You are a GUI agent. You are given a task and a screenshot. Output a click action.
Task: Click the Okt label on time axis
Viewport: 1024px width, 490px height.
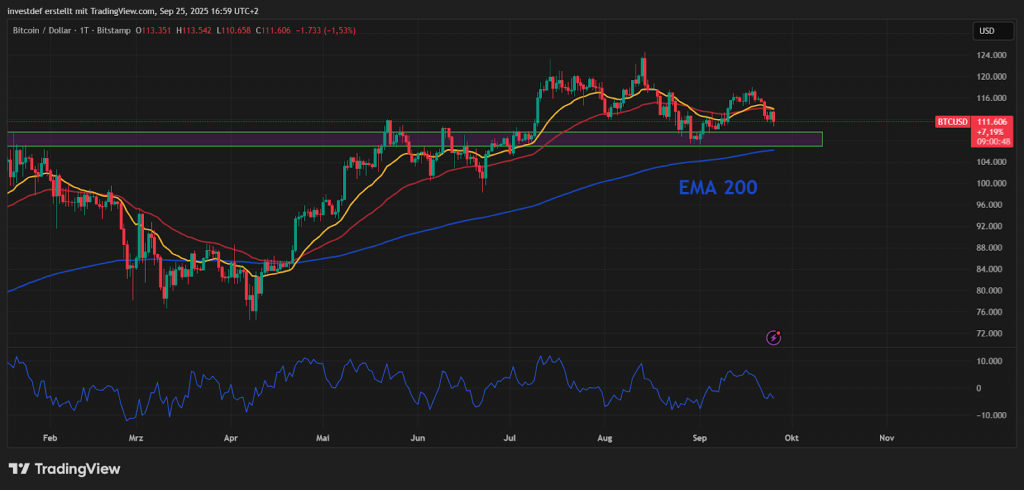(791, 438)
